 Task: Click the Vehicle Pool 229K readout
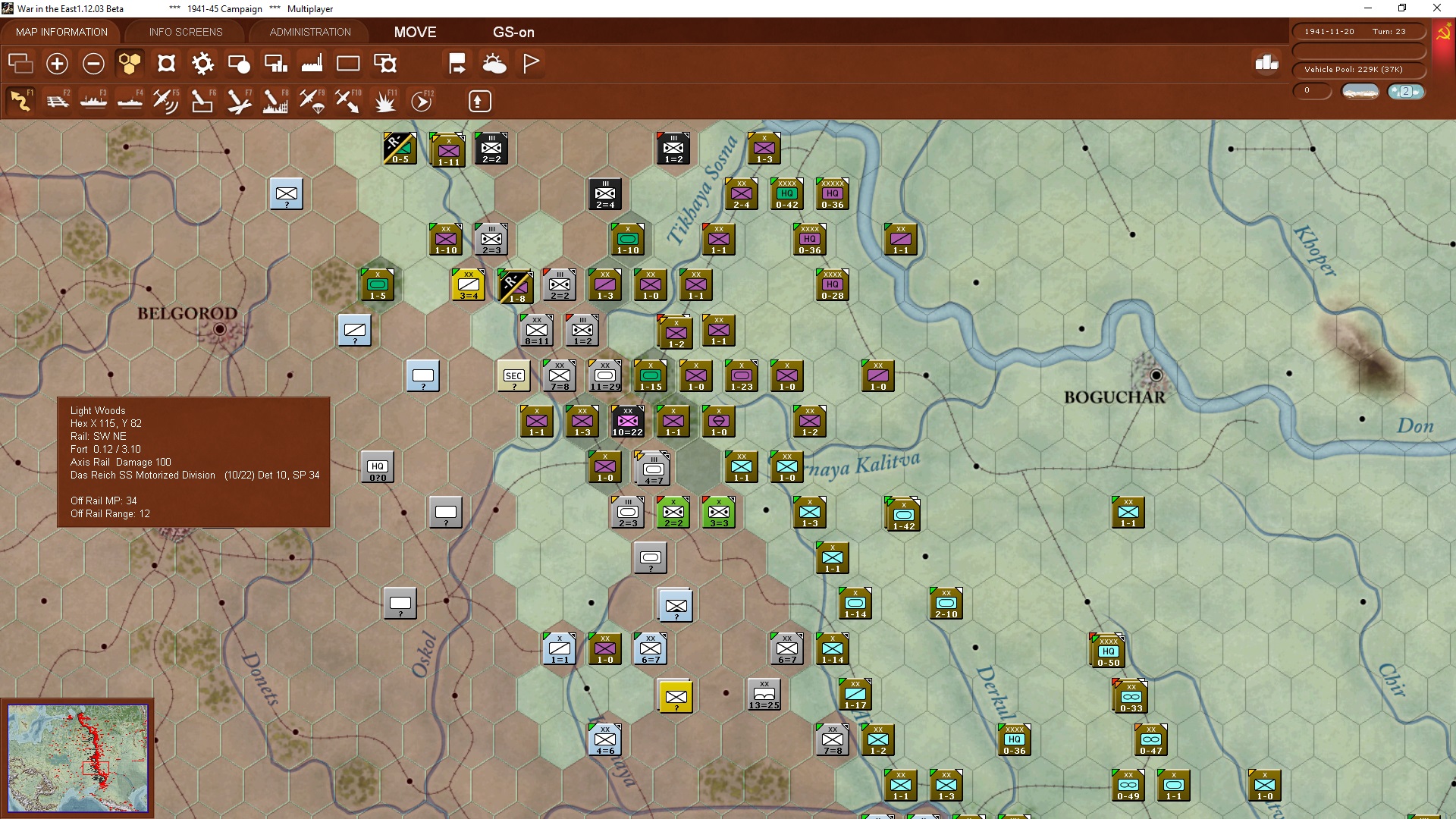point(1359,70)
